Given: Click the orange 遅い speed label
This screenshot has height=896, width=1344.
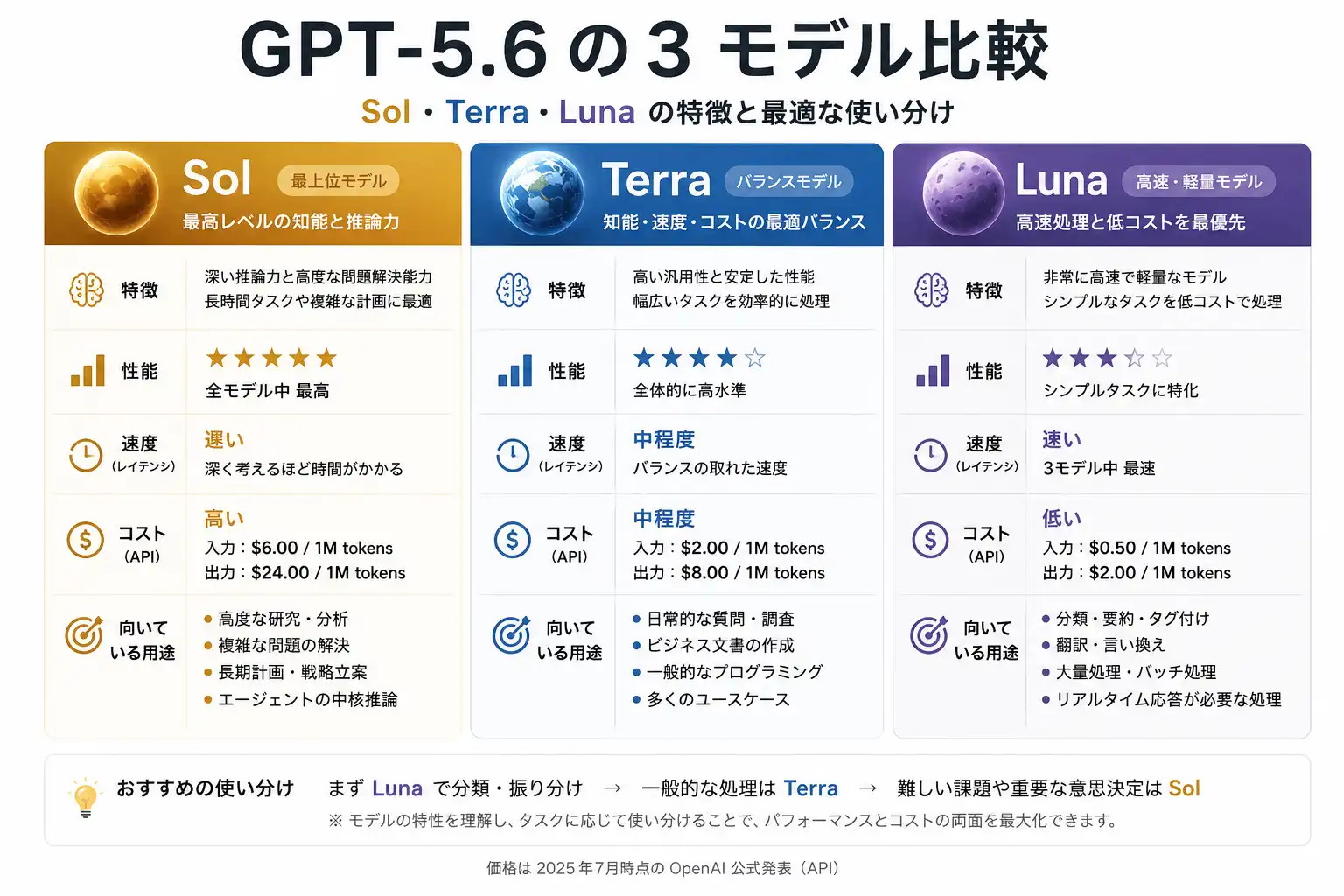Looking at the screenshot, I should (x=224, y=440).
